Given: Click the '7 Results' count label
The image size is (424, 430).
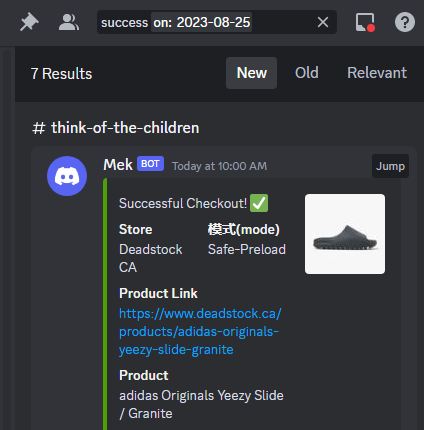Looking at the screenshot, I should click(x=61, y=74).
